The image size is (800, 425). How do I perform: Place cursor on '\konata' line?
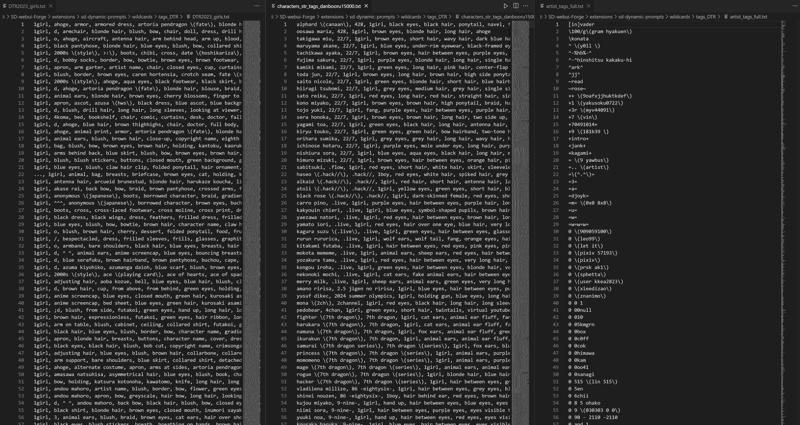click(x=579, y=38)
